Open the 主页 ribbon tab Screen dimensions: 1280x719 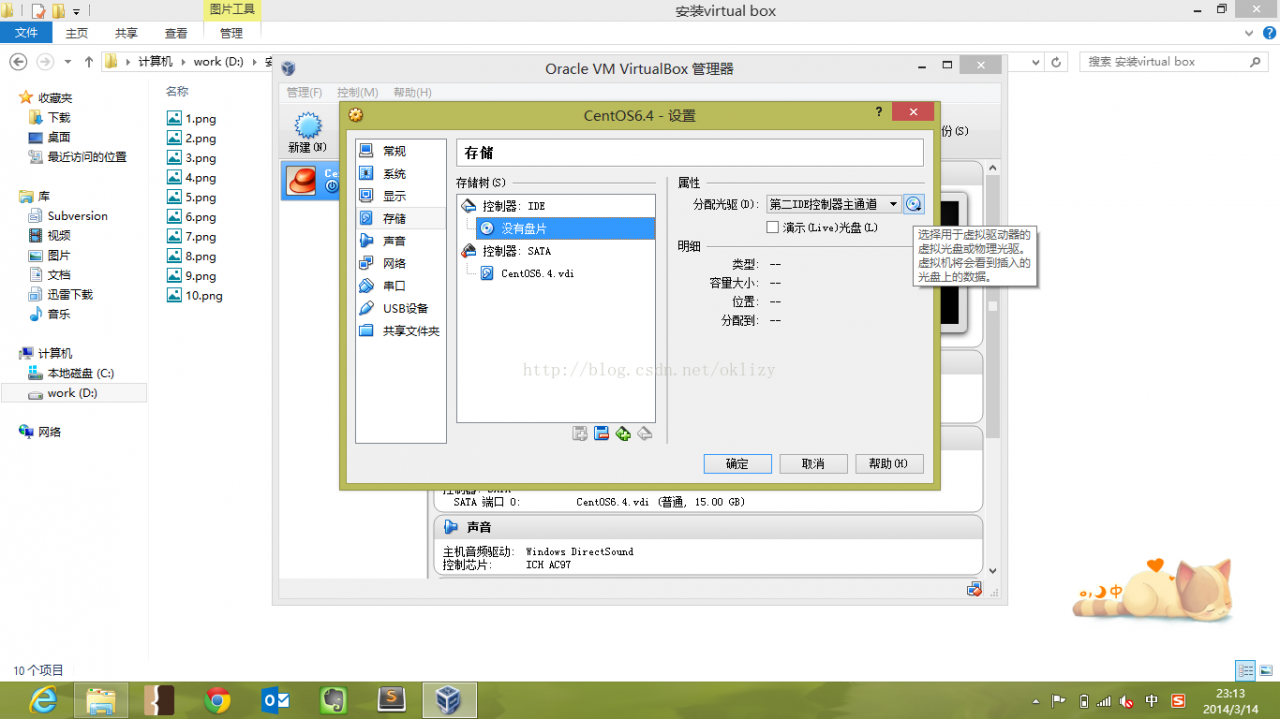point(77,33)
